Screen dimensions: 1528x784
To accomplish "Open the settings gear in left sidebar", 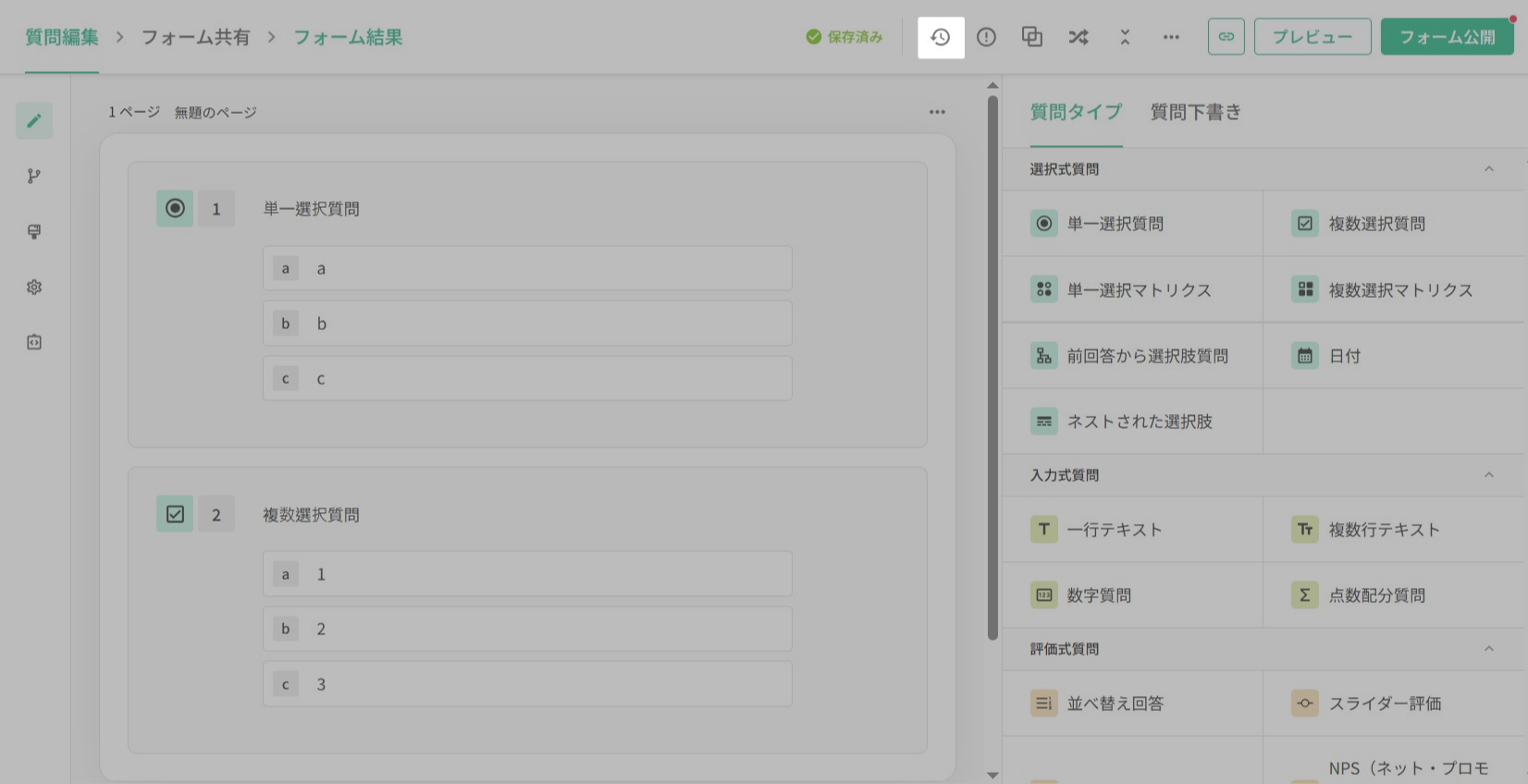I will 34,287.
